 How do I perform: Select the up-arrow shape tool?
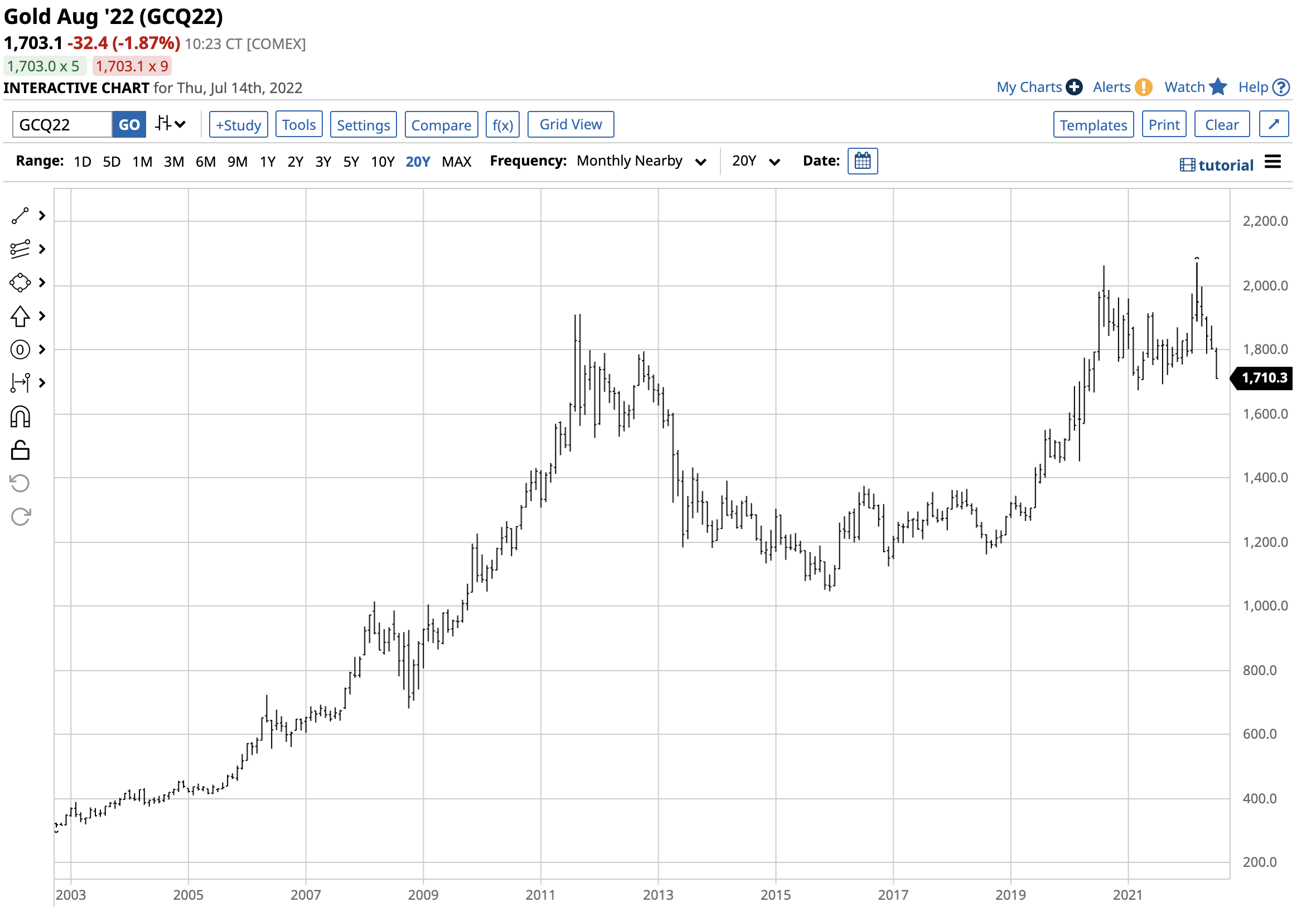coord(20,316)
